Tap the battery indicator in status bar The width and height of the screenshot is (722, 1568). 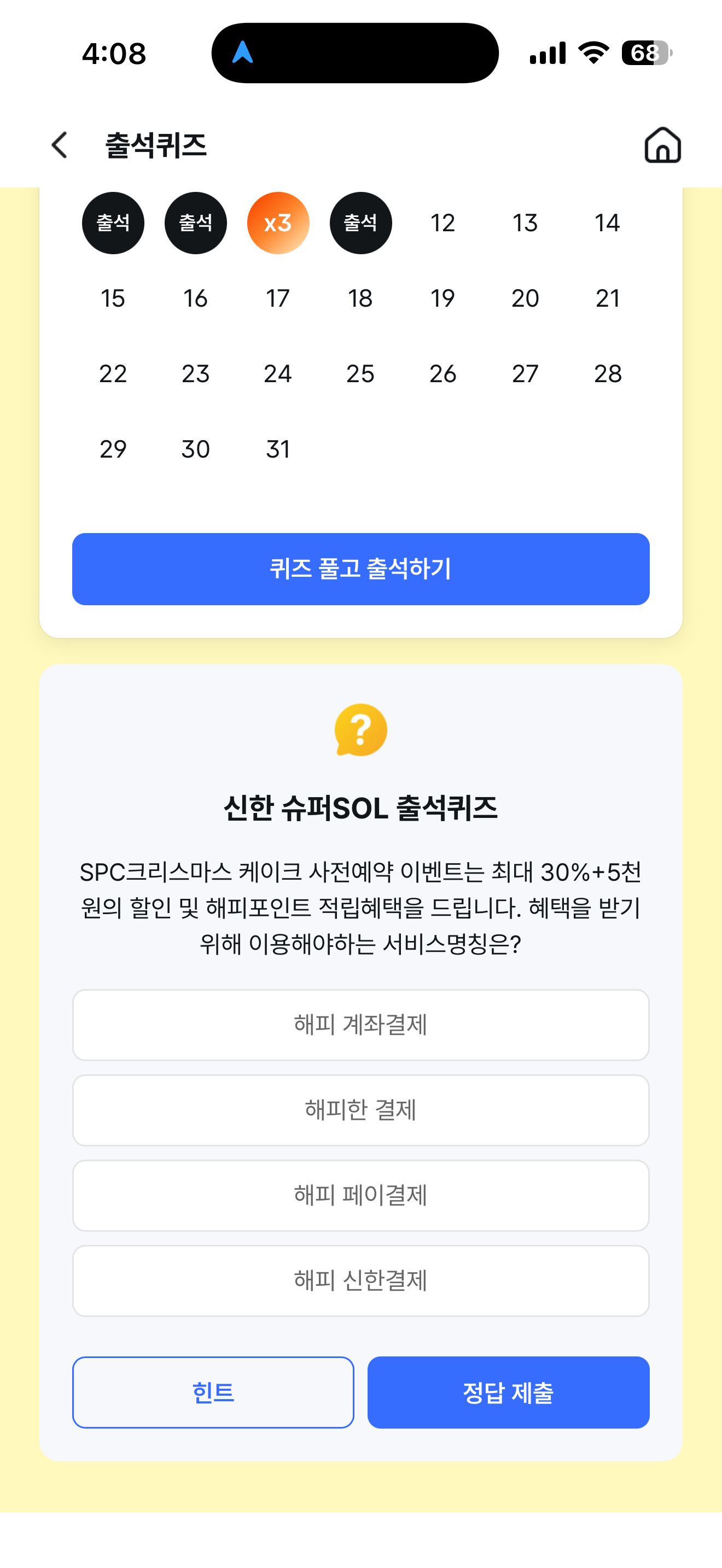pos(647,53)
